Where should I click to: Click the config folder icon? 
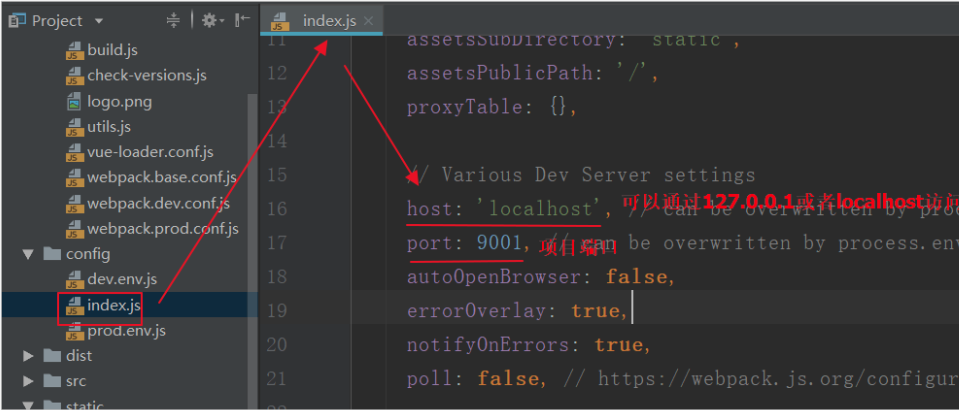tap(53, 253)
